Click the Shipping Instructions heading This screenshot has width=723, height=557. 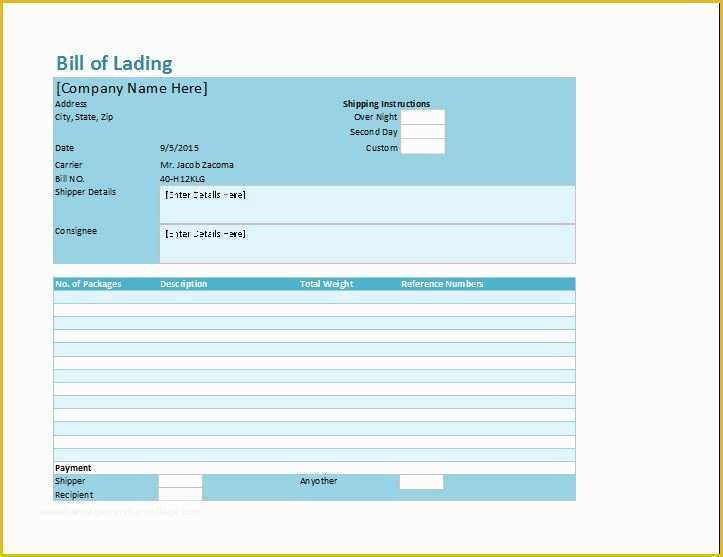386,104
